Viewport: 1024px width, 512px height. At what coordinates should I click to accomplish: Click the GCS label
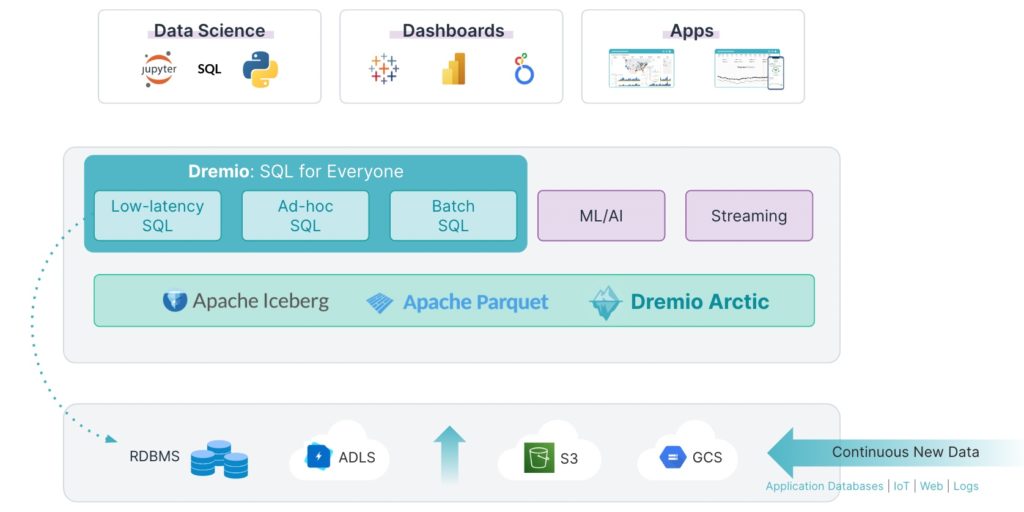pos(707,457)
